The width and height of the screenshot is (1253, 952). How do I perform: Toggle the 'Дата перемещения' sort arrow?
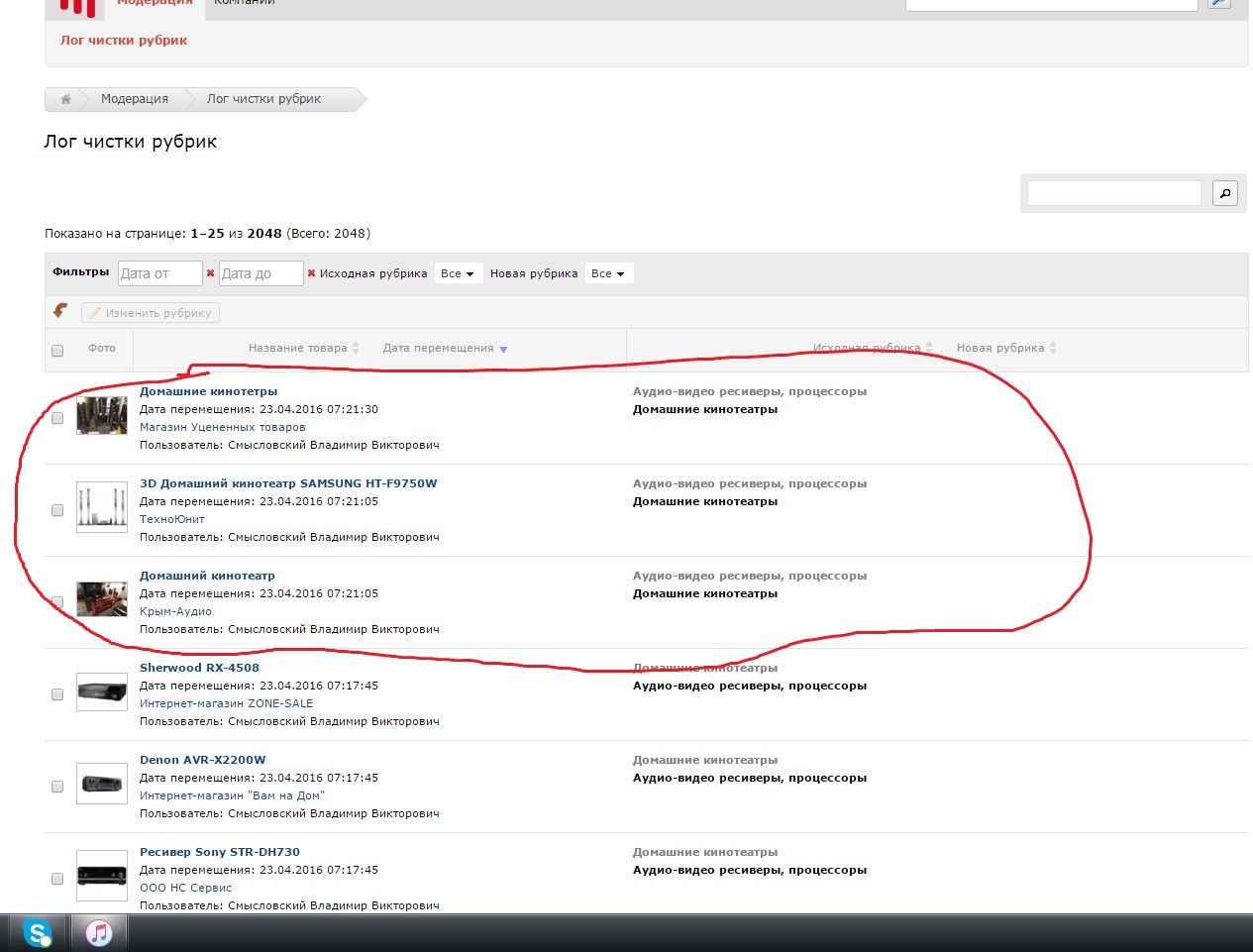(x=503, y=349)
